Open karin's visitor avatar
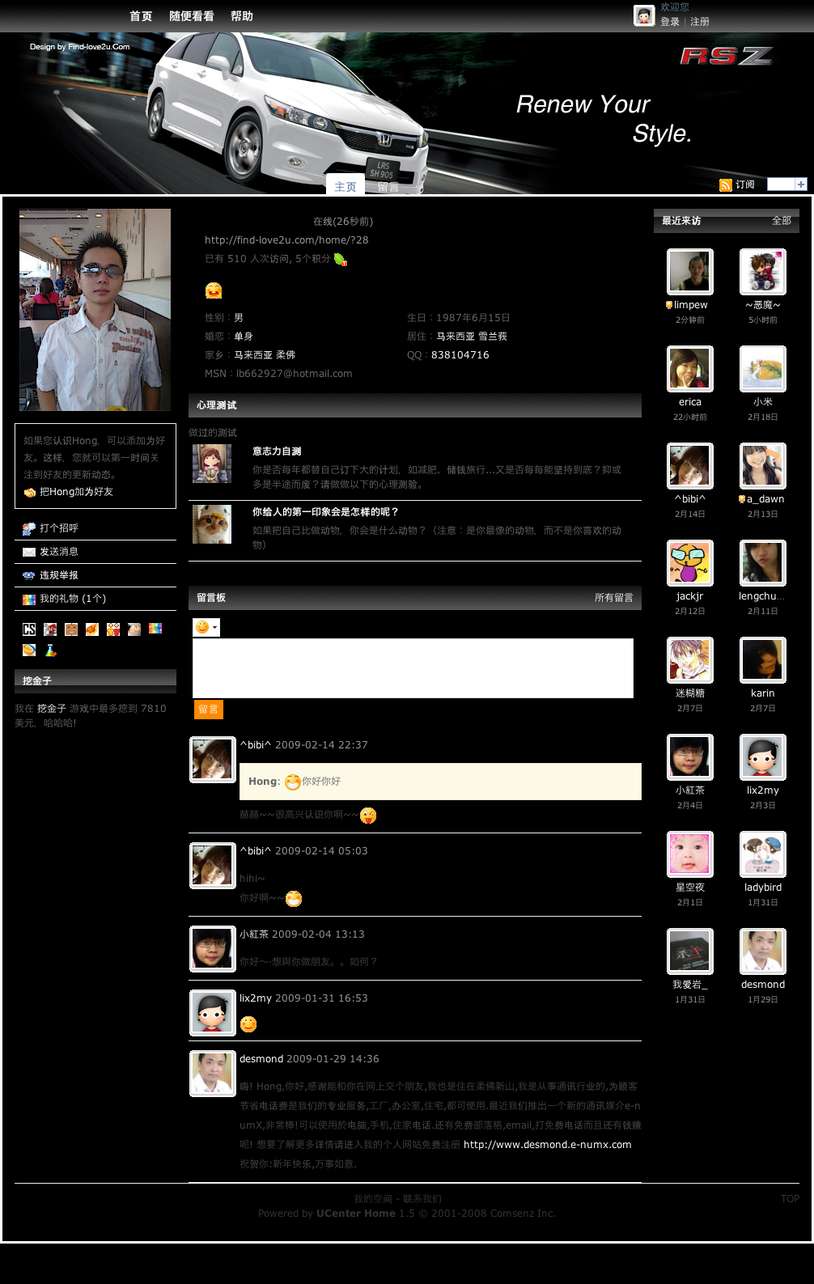Screen dimensions: 814x1284 763,660
